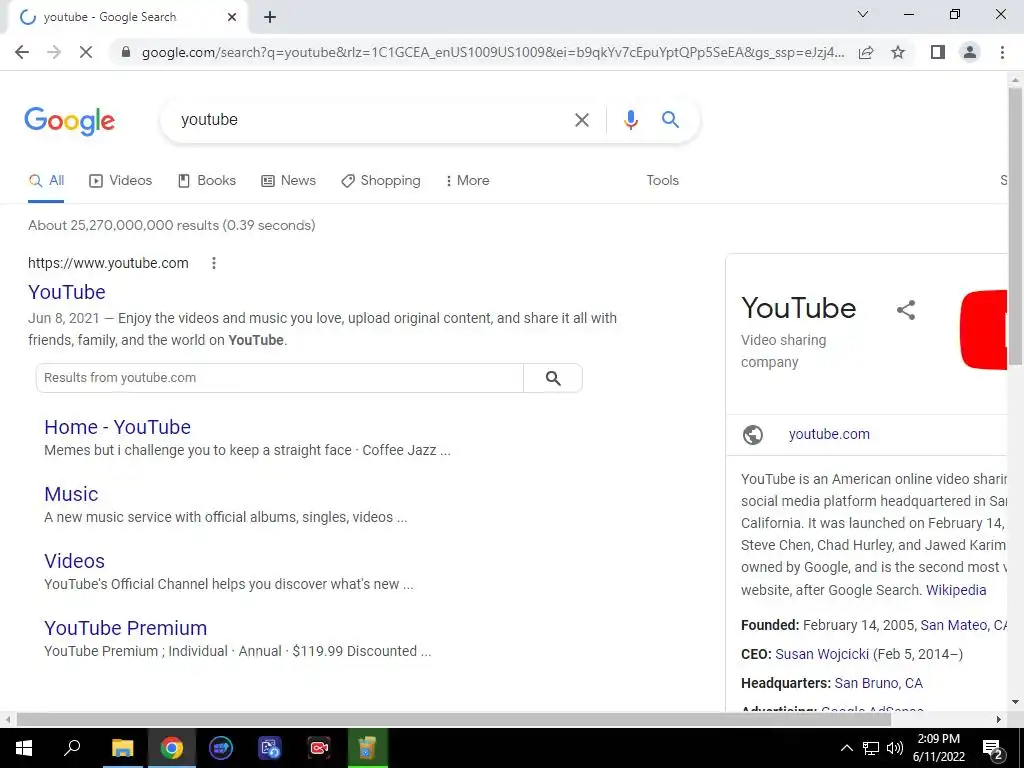This screenshot has height=768, width=1024.
Task: Clear the search query with X icon
Action: [581, 120]
